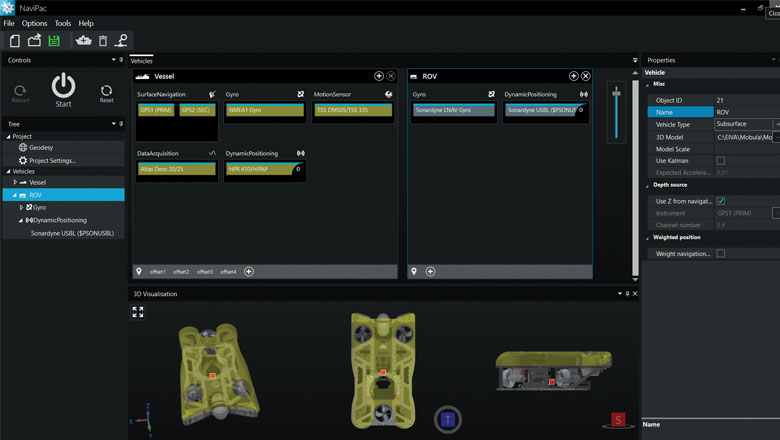Open the Vehicle Type dropdown
The height and width of the screenshot is (440, 780).
click(x=777, y=124)
